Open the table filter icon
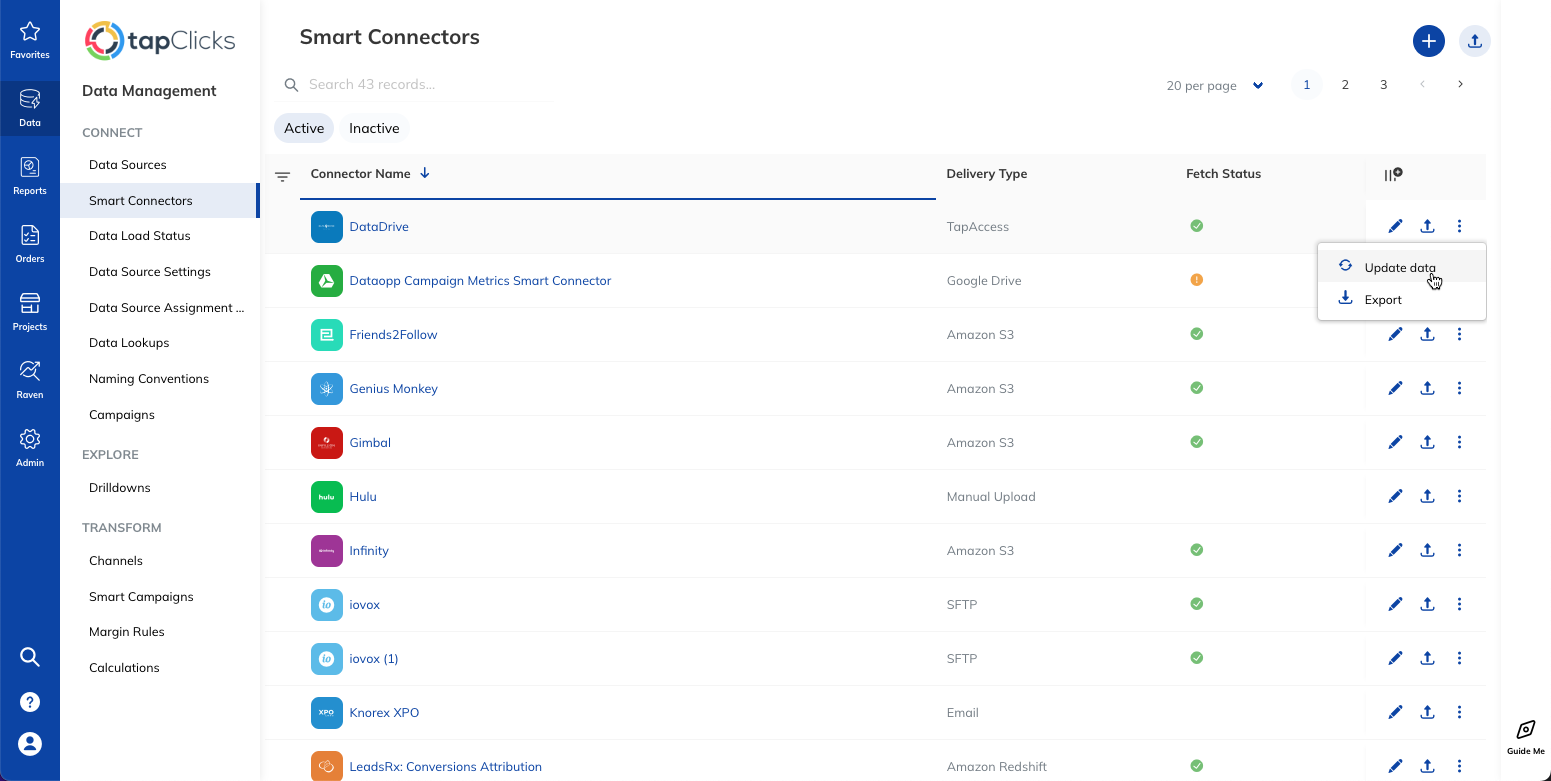 tap(283, 177)
